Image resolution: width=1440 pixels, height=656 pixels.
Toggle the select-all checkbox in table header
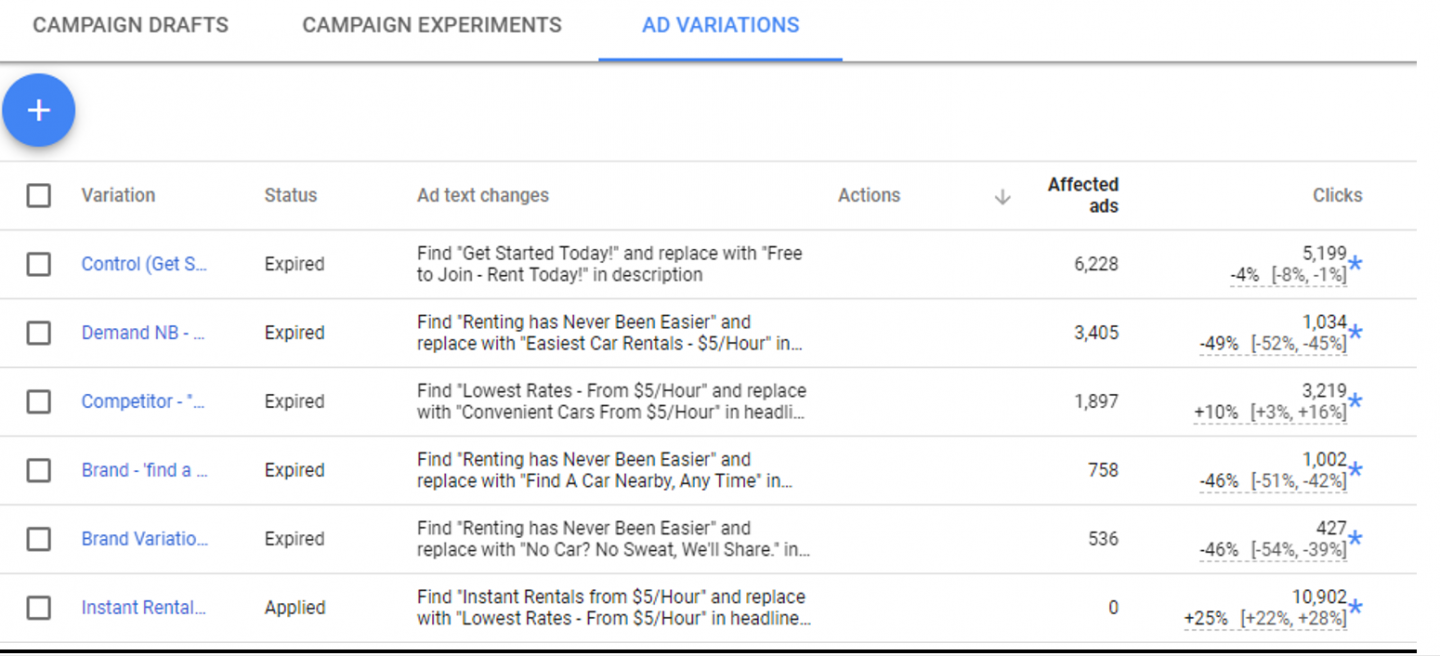[39, 195]
